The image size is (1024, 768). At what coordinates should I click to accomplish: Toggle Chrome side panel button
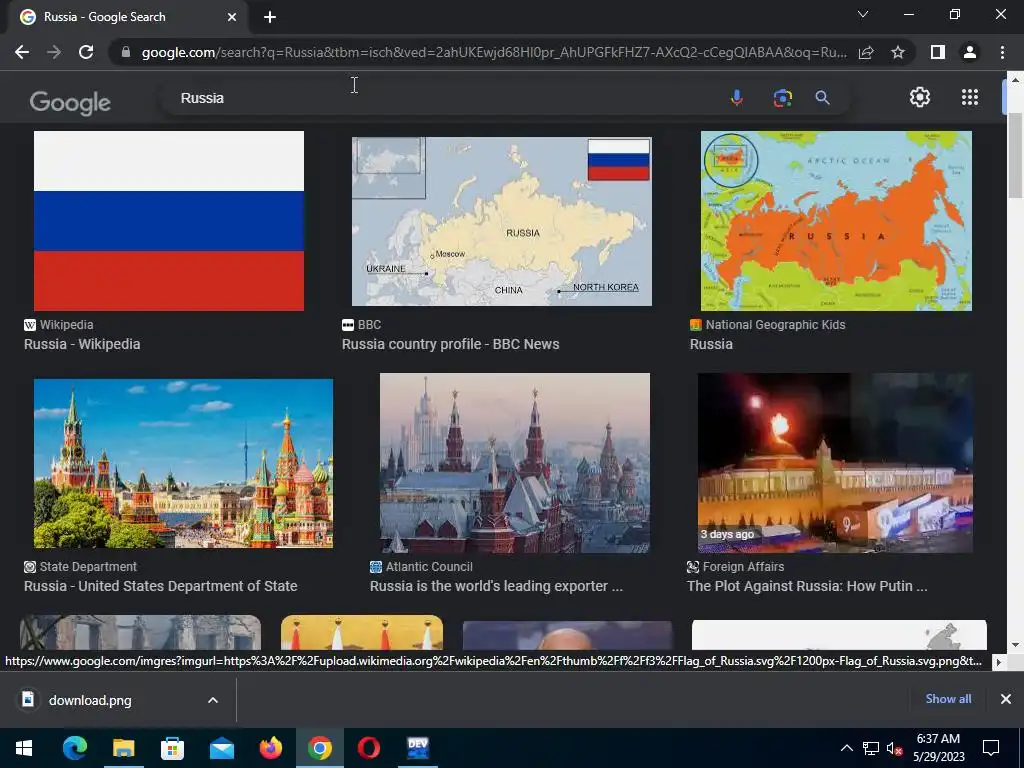(938, 52)
